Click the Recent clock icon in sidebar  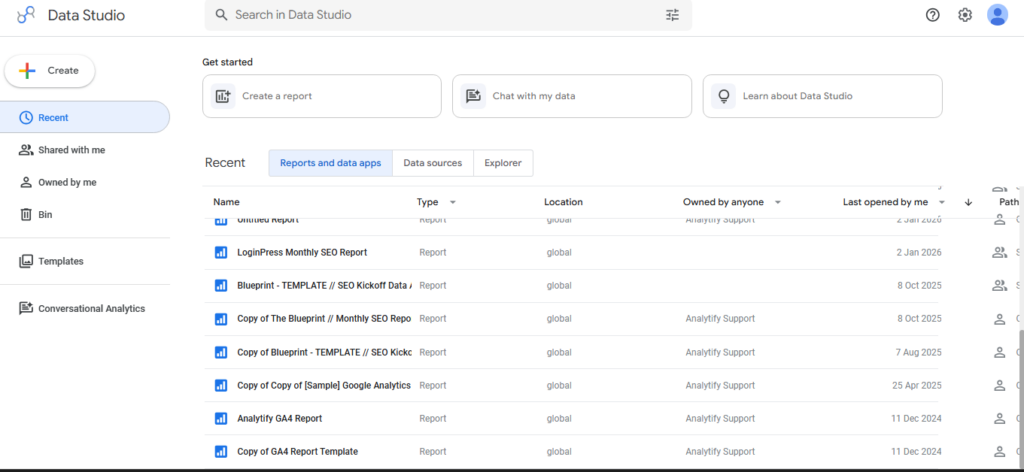pos(25,118)
